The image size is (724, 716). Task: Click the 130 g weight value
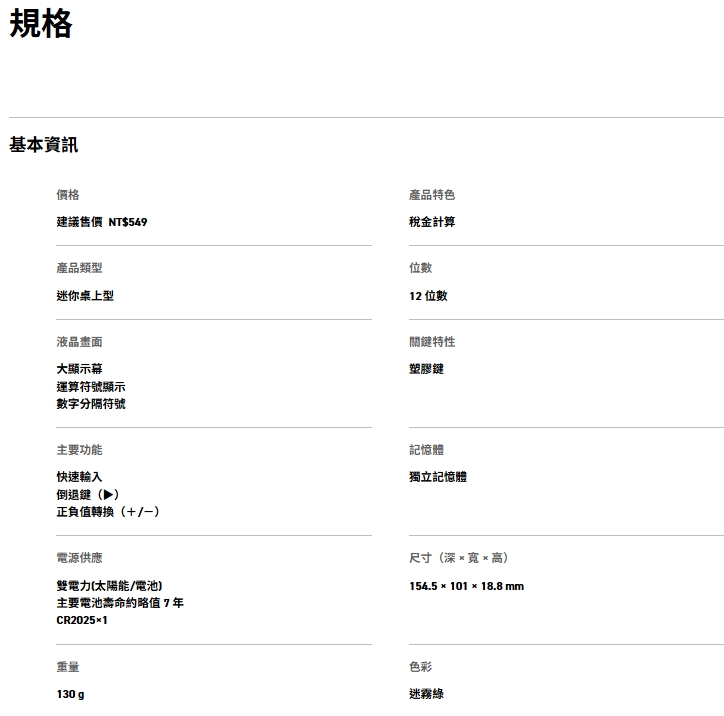pos(70,694)
